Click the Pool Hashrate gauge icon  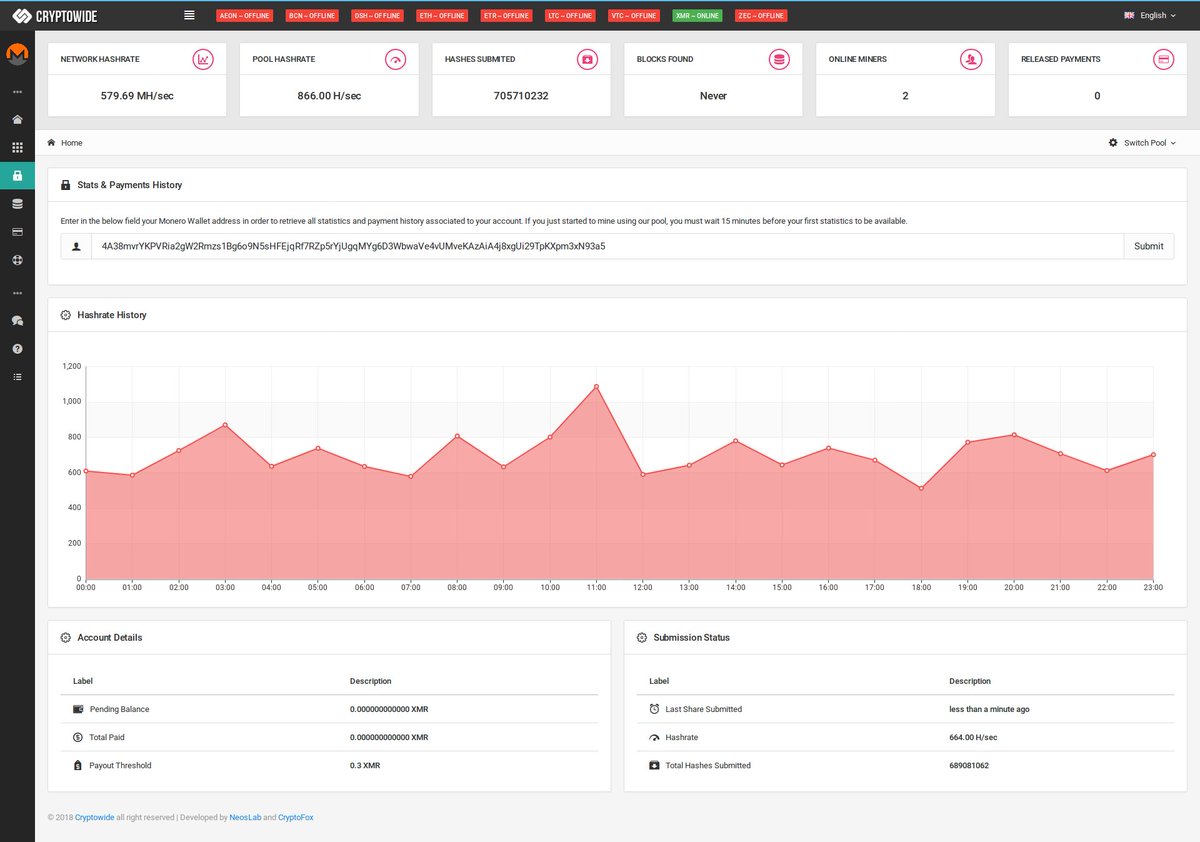395,60
